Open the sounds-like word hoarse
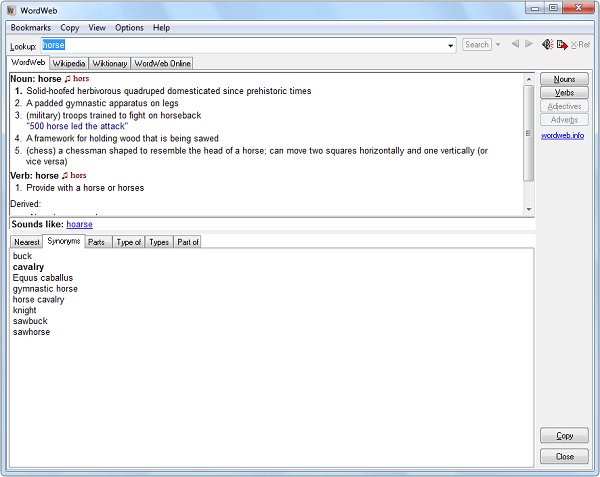 [79, 225]
